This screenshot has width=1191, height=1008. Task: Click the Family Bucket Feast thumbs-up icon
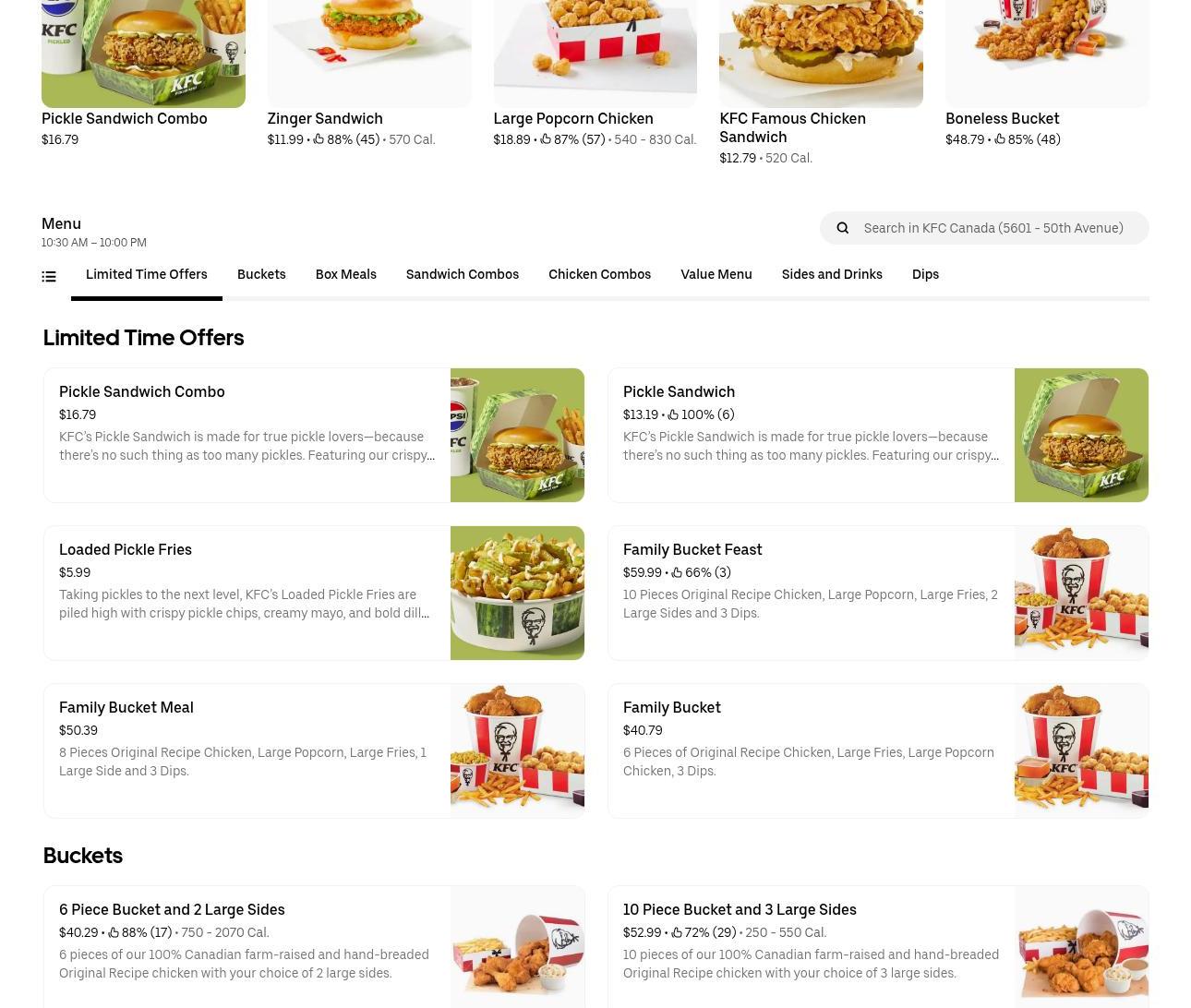pyautogui.click(x=677, y=572)
